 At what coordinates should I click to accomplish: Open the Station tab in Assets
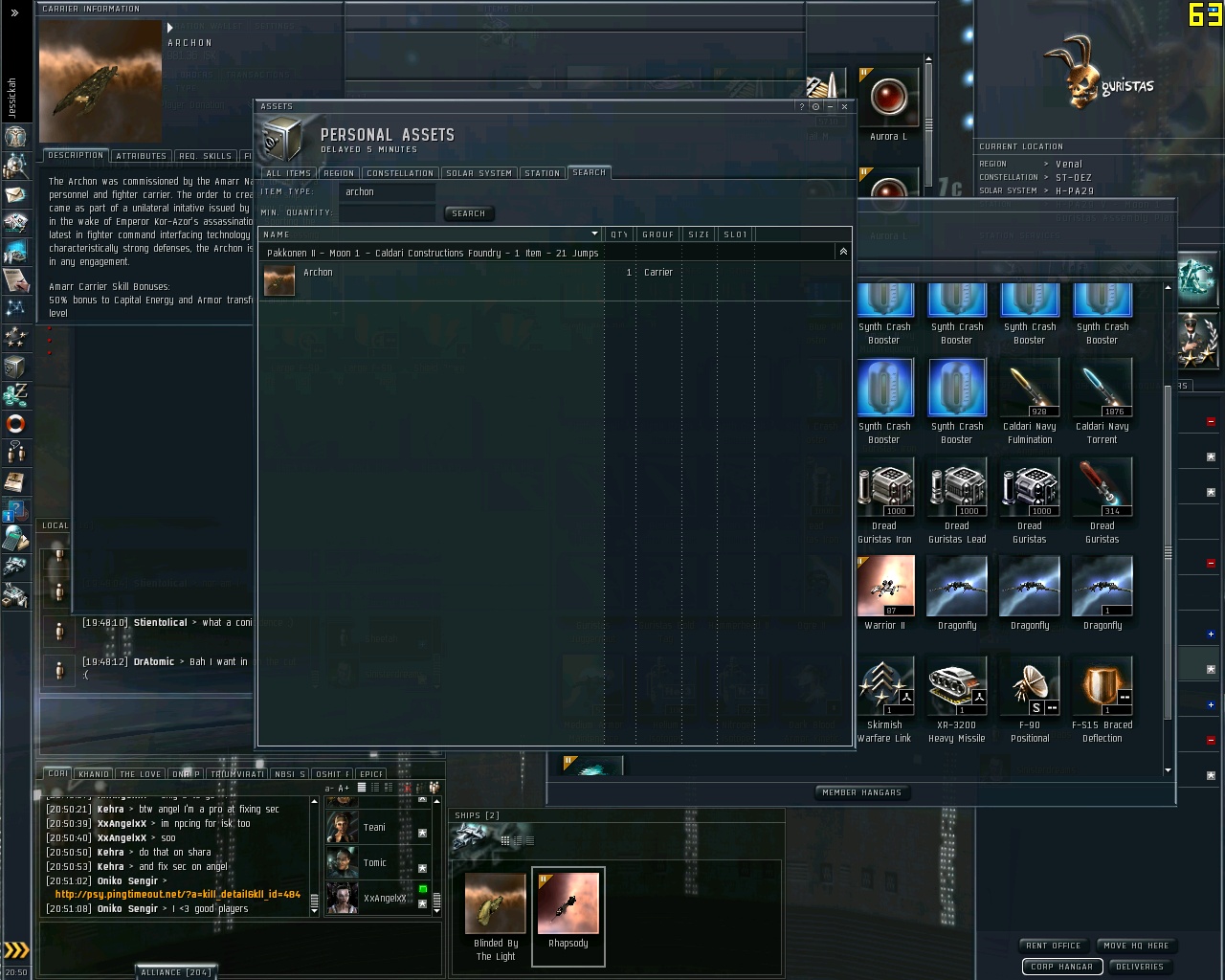click(542, 173)
